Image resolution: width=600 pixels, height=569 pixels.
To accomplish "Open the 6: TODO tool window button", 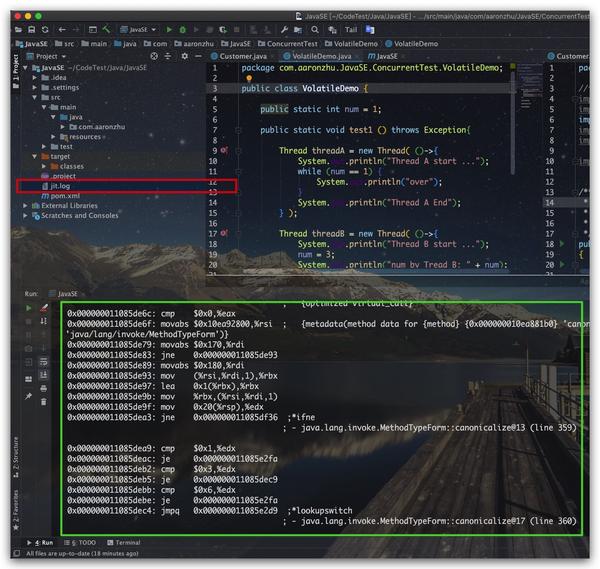I will [80, 543].
